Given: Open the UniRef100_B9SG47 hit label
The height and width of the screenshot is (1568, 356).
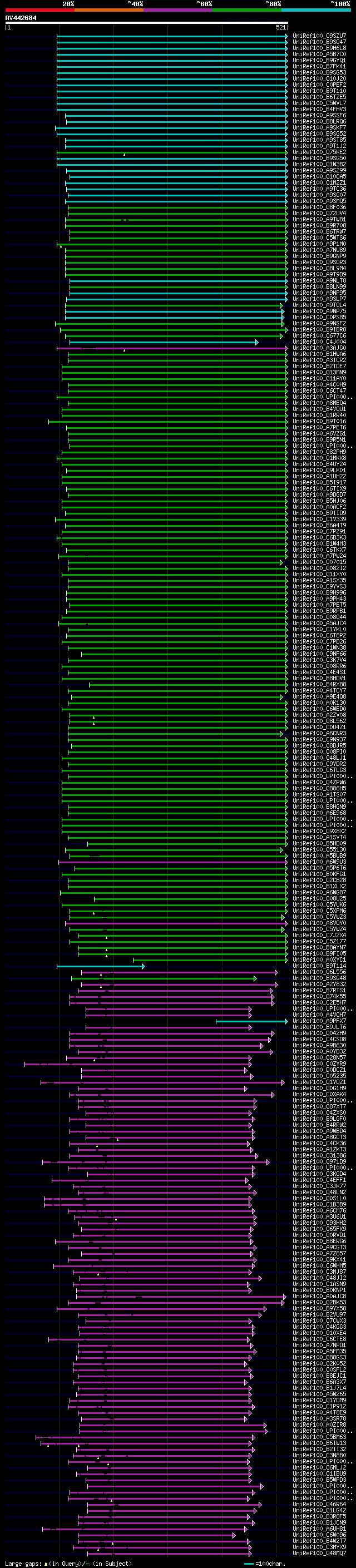Looking at the screenshot, I should click(x=319, y=42).
